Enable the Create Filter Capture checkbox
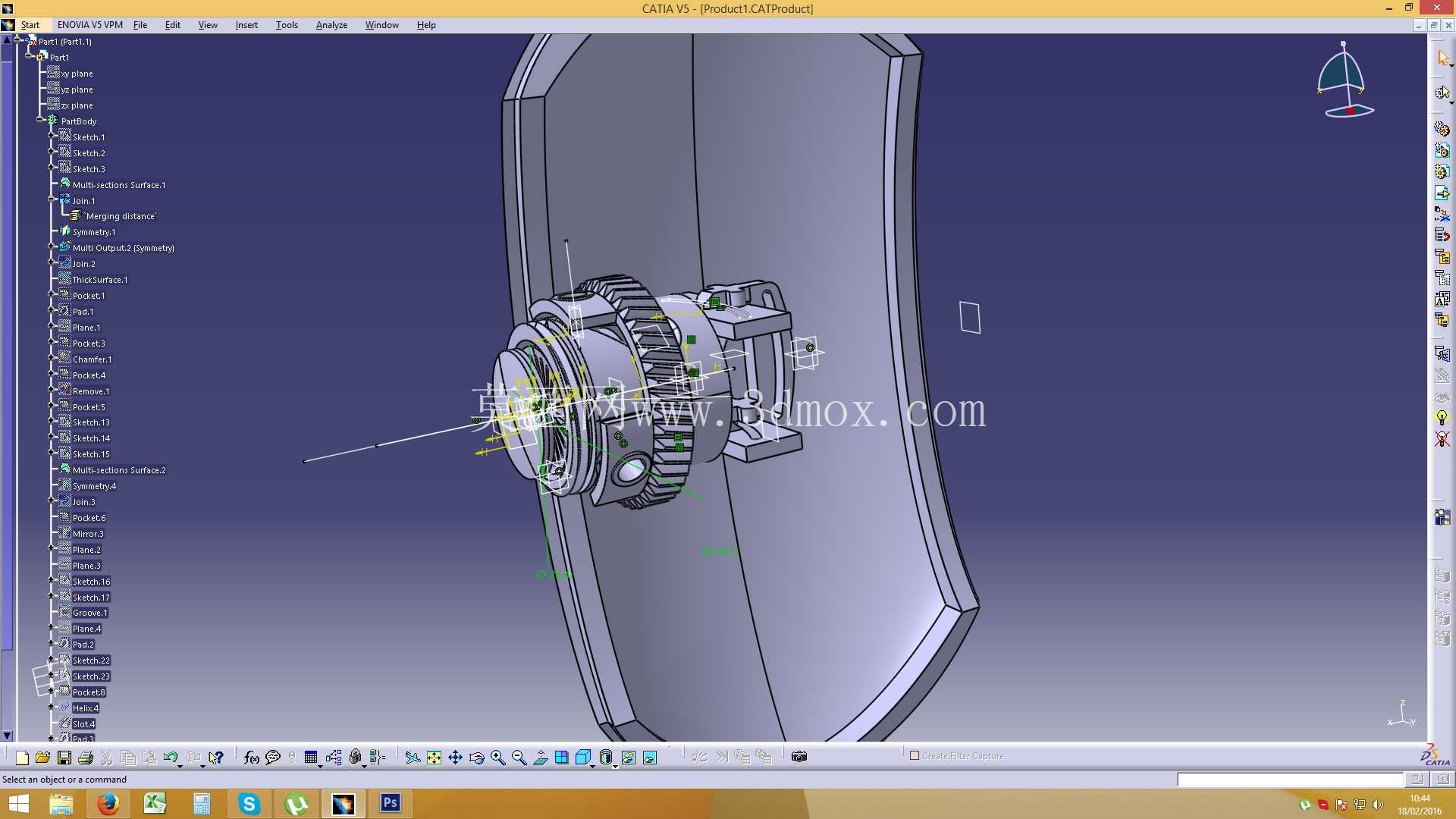This screenshot has height=819, width=1456. [x=915, y=755]
